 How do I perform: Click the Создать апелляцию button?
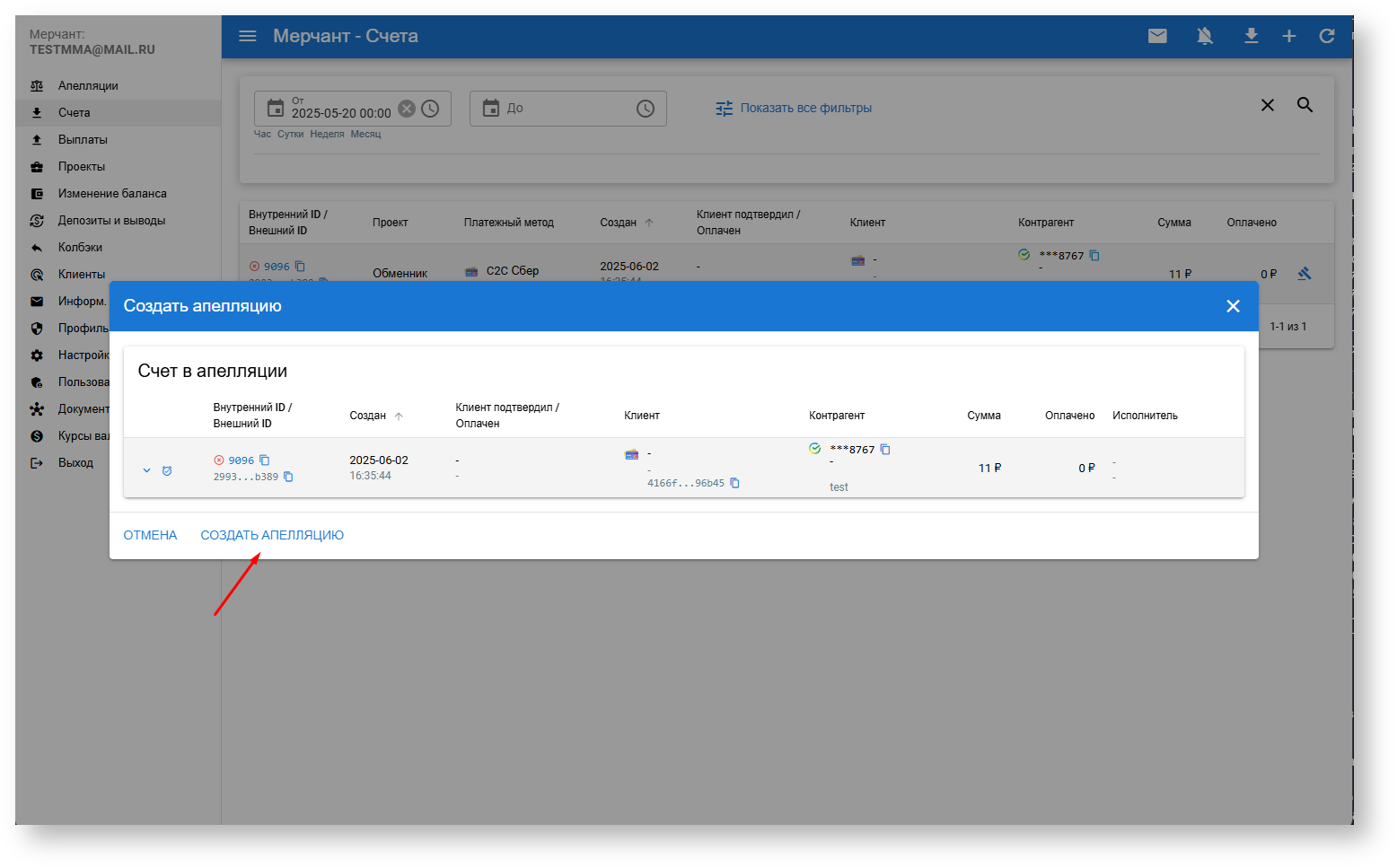tap(271, 535)
